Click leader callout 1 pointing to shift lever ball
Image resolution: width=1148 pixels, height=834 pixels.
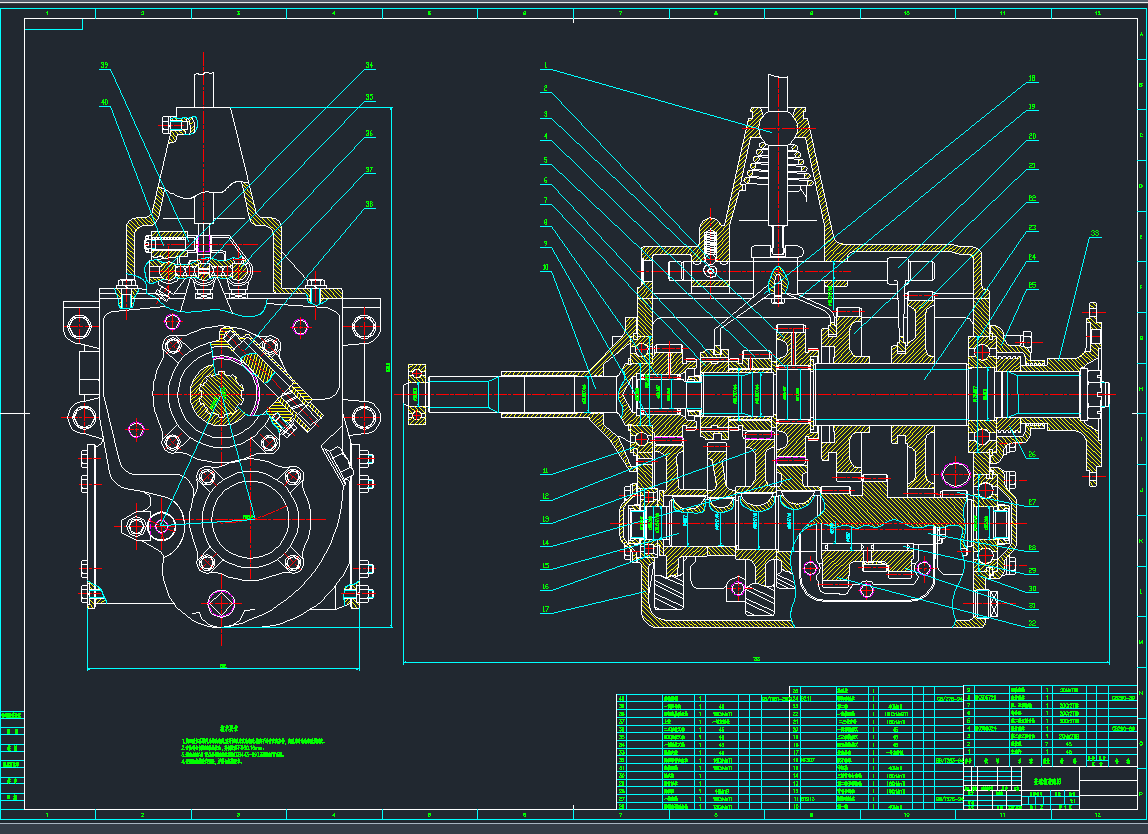tap(545, 66)
